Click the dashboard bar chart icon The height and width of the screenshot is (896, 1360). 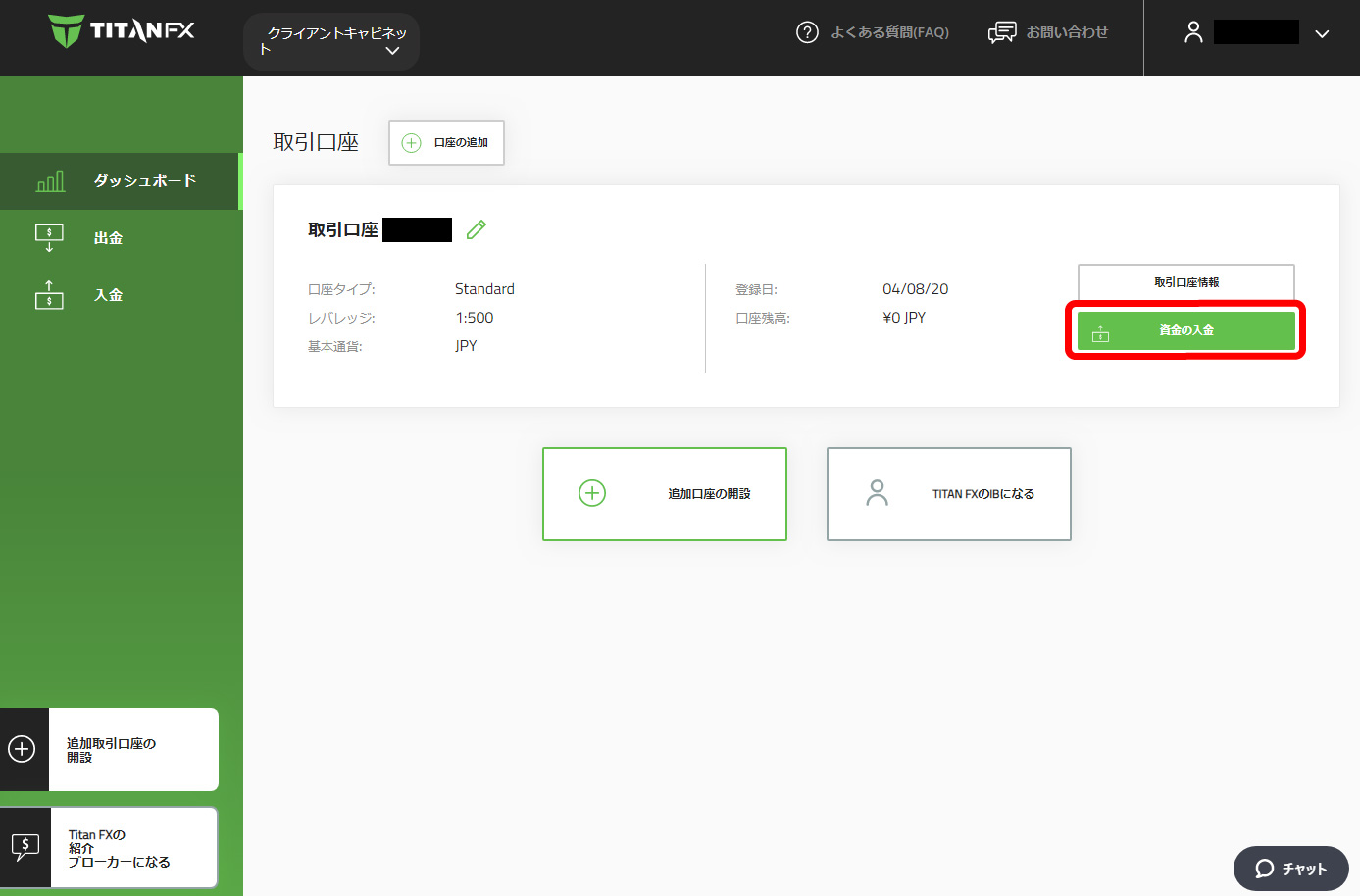[50, 181]
